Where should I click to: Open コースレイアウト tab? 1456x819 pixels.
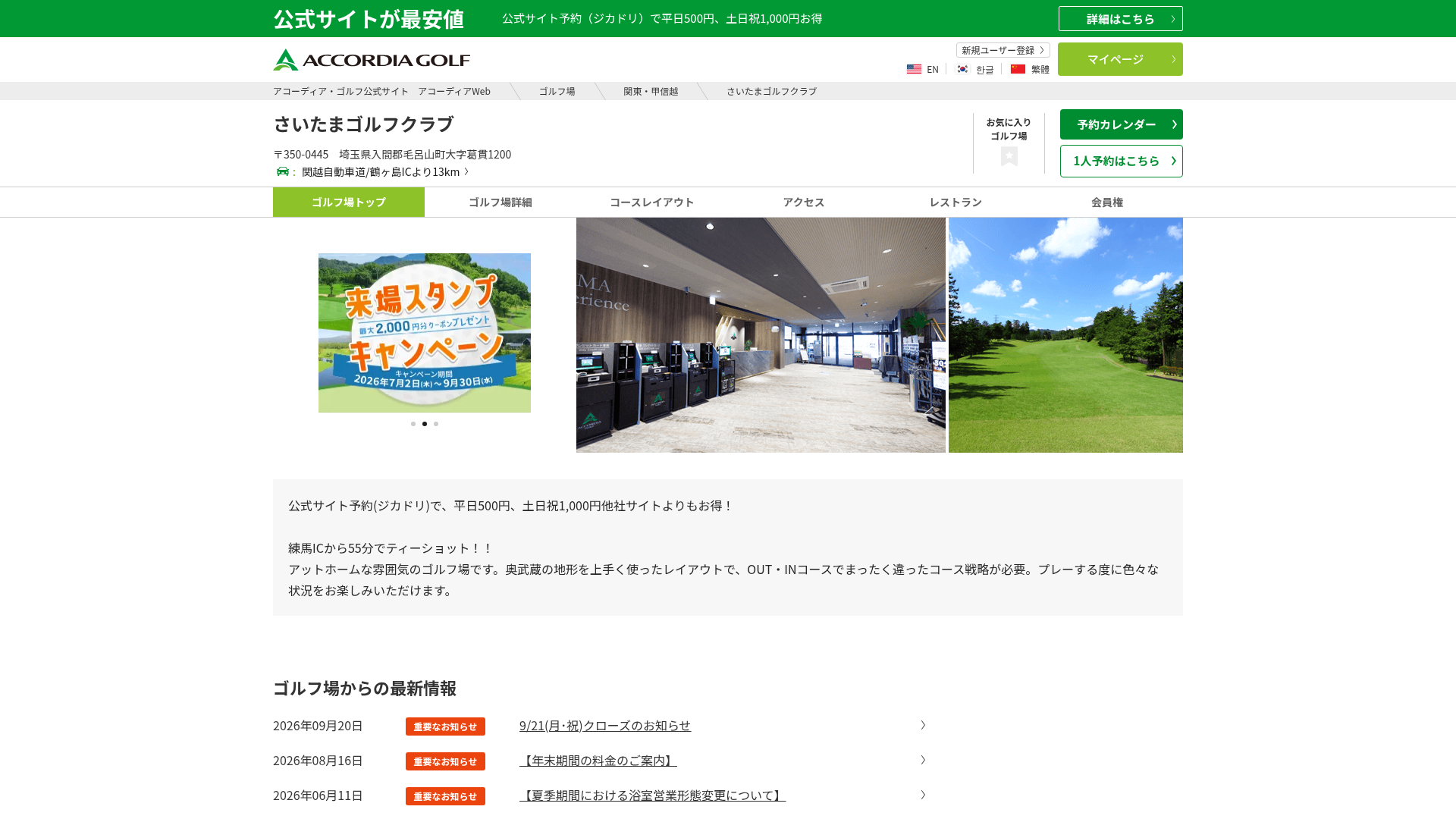point(652,202)
